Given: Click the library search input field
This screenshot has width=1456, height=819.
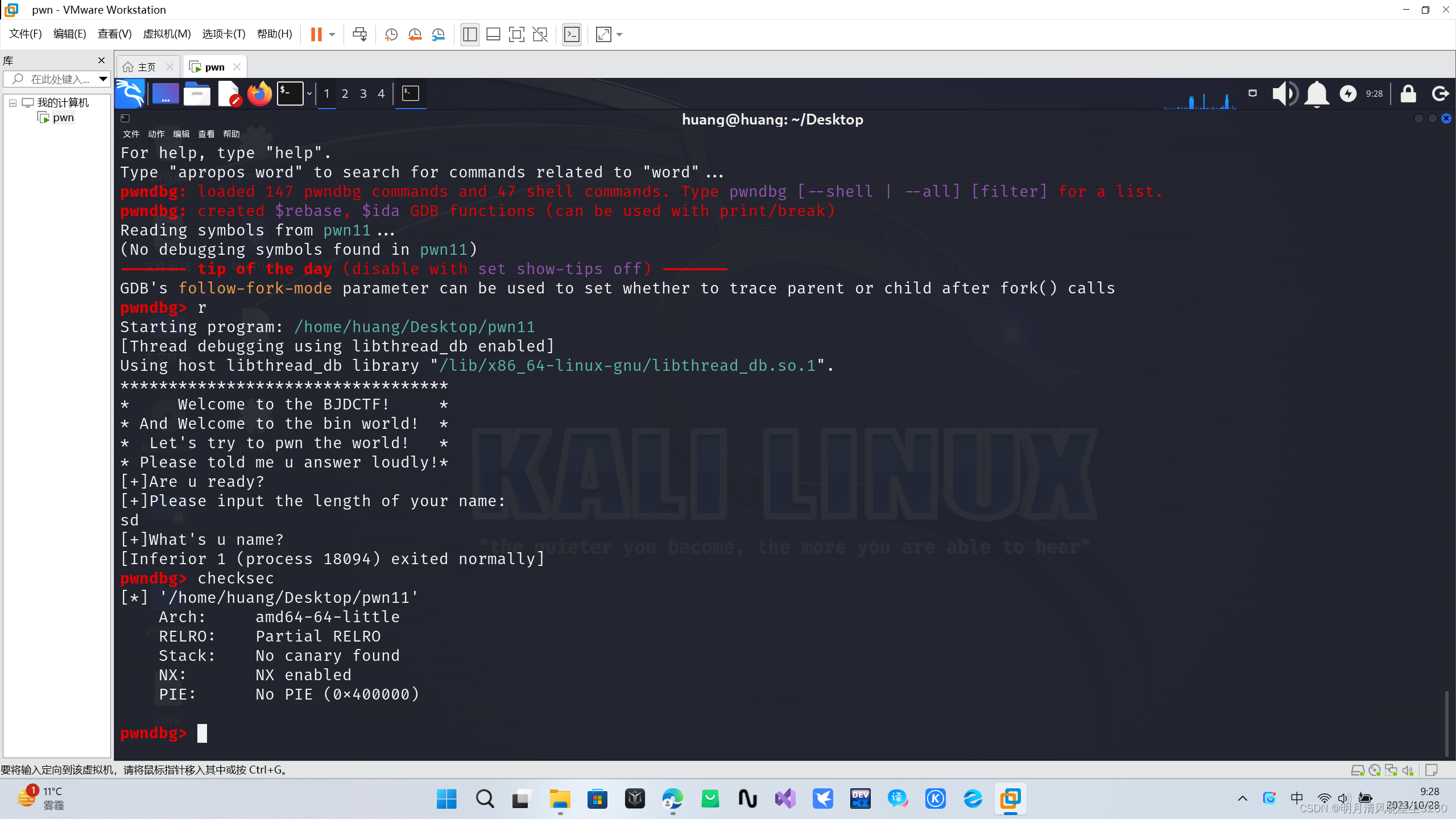Looking at the screenshot, I should [x=51, y=79].
